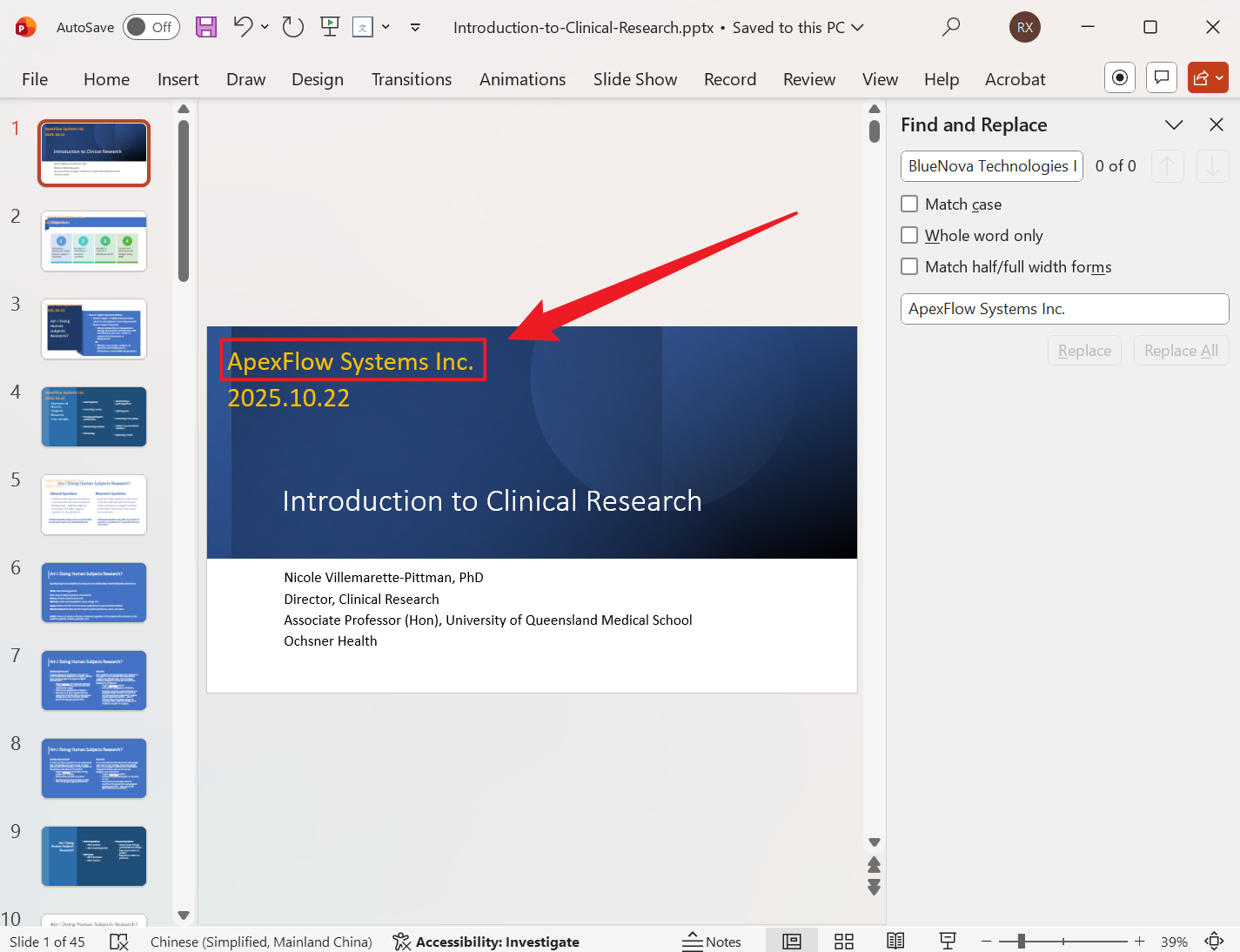Open Accessibility: Investigate in the status bar
The image size is (1240, 952).
coord(486,942)
